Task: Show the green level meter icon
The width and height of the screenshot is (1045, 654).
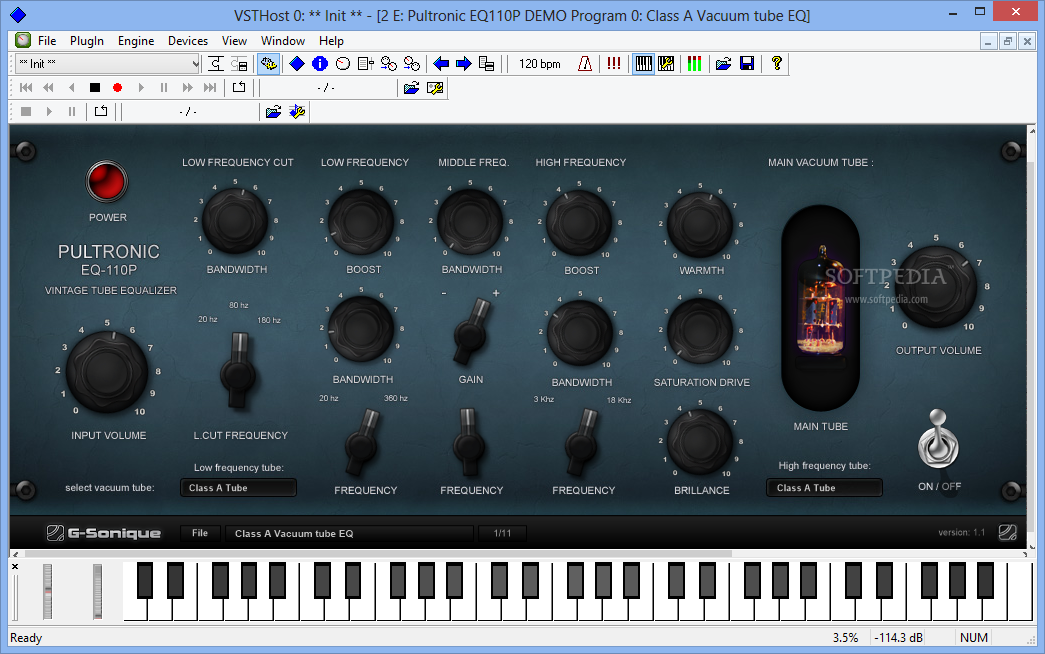Action: 694,64
